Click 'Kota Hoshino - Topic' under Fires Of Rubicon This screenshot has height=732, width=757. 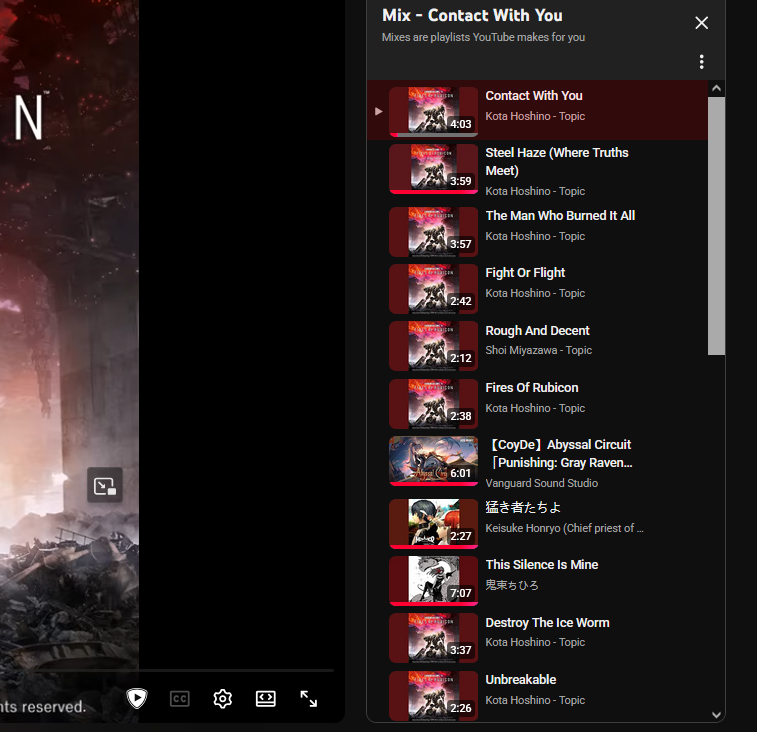click(535, 408)
